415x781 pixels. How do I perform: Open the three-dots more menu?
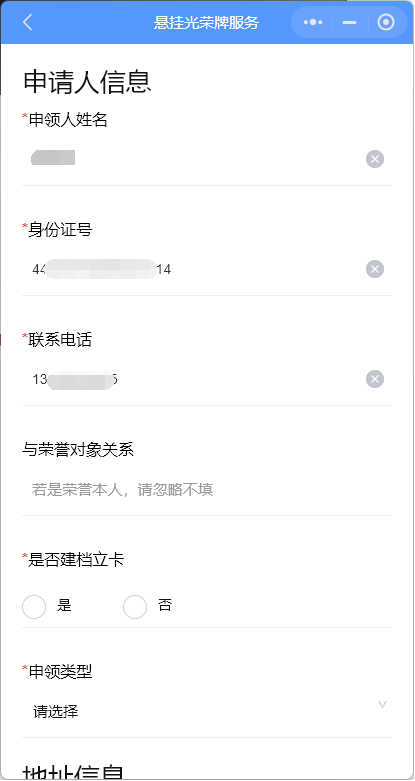point(313,22)
